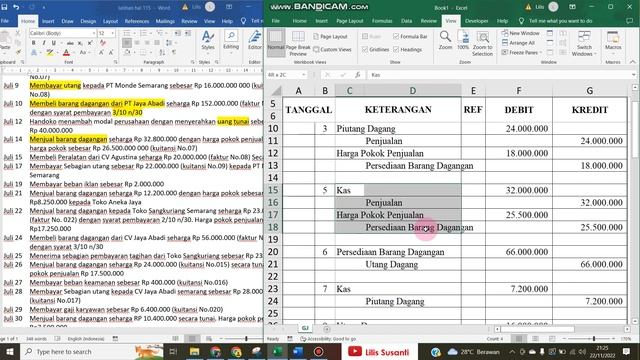The image size is (640, 360).
Task: Open Word font name dropdown
Action: 93,33
